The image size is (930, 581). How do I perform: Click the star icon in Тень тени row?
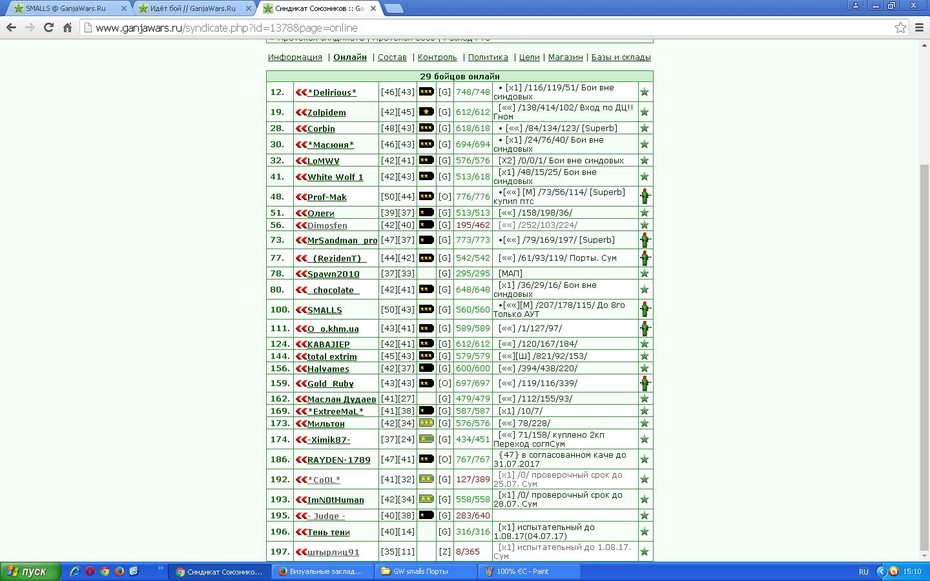(x=645, y=532)
